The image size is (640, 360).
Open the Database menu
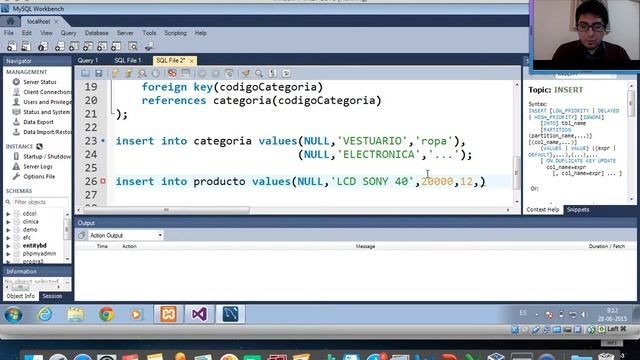tap(96, 33)
